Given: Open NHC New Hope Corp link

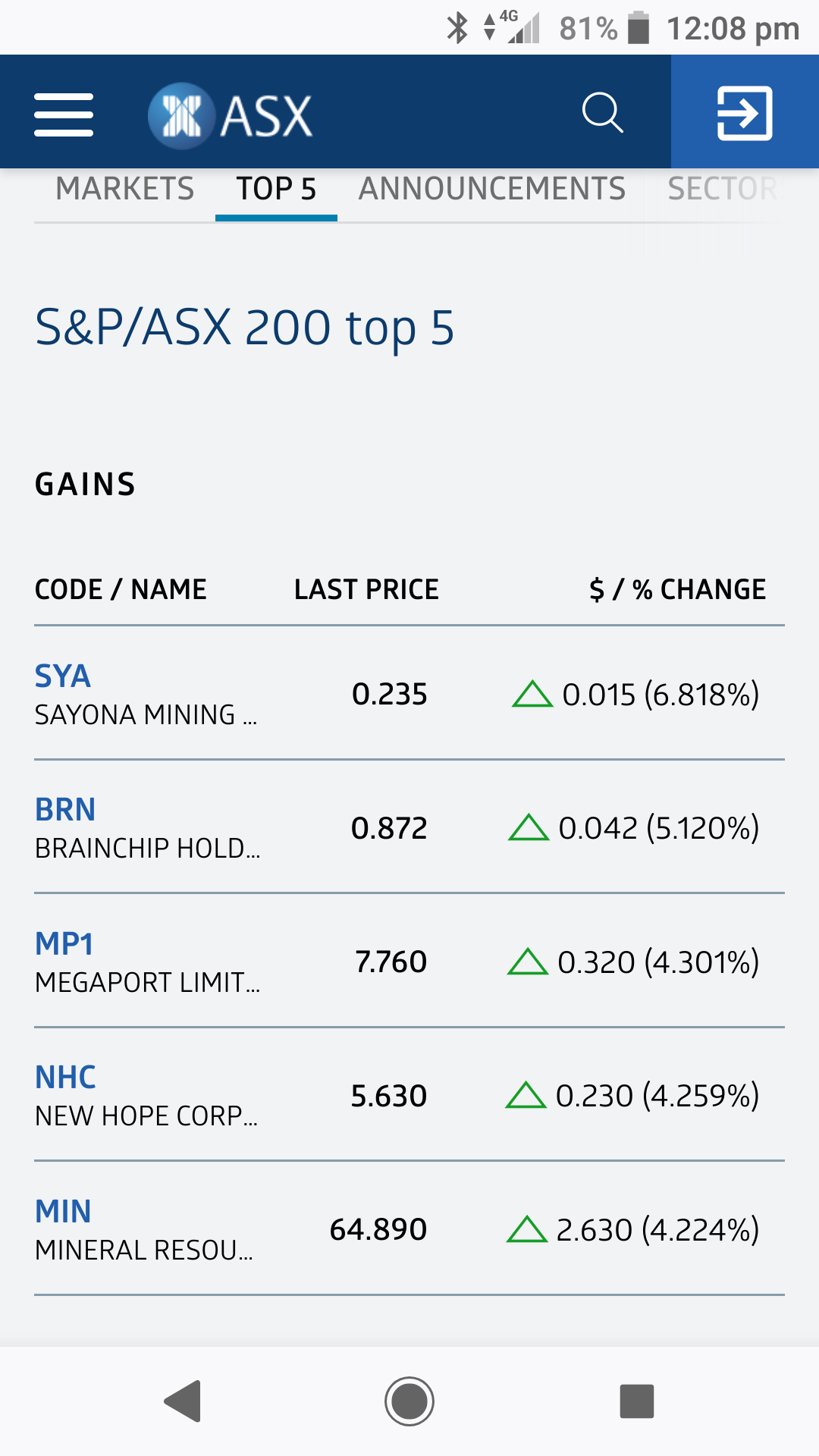Looking at the screenshot, I should click(x=66, y=1077).
